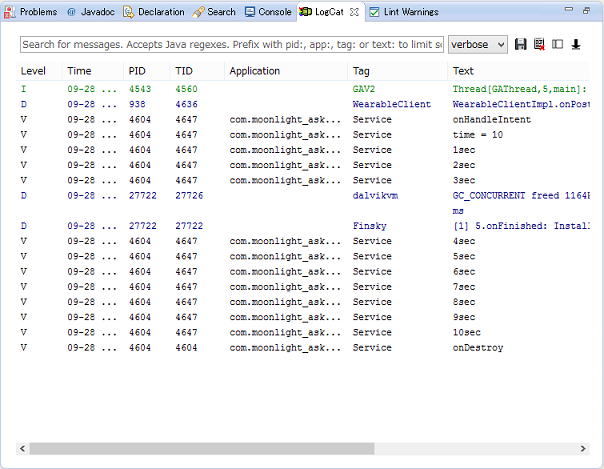Select the onDestroy log message
604x469 pixels.
click(x=478, y=348)
